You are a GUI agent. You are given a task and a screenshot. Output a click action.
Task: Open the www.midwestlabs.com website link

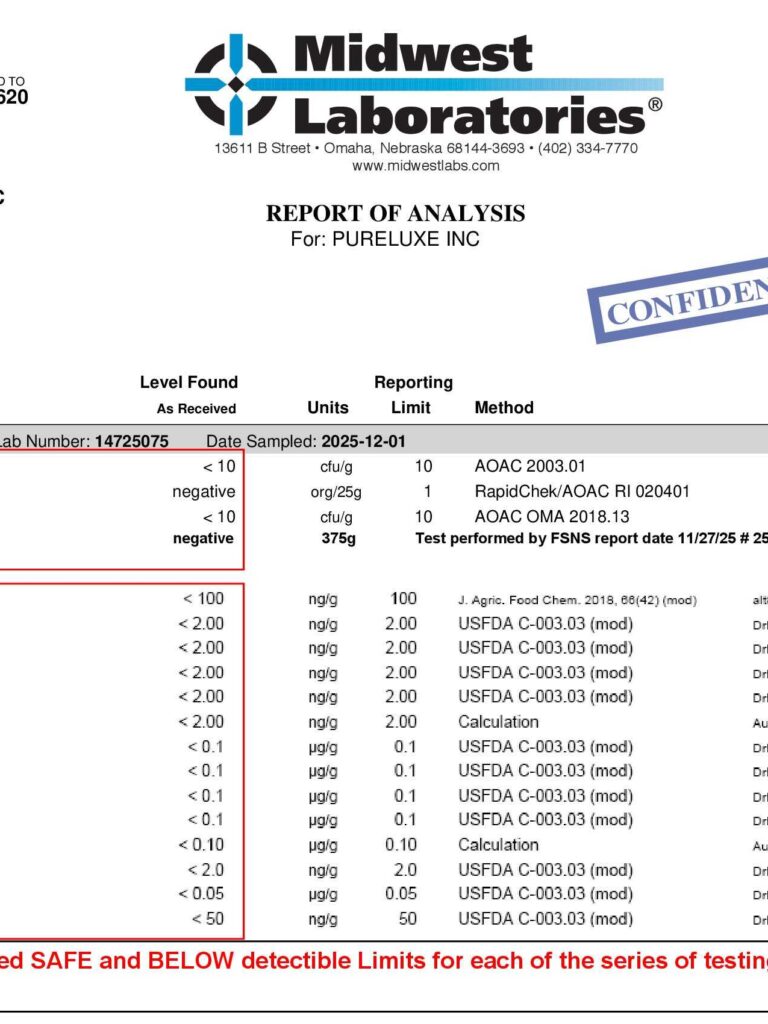426,166
